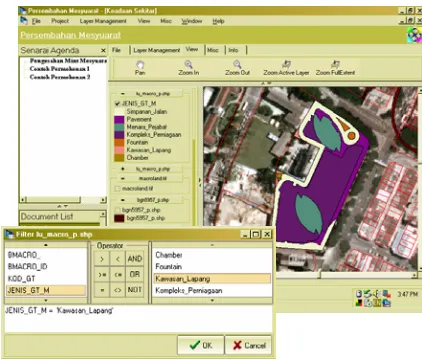The width and height of the screenshot is (422, 360).
Task: Click the Chamber olive color swatch
Action: [x=119, y=158]
